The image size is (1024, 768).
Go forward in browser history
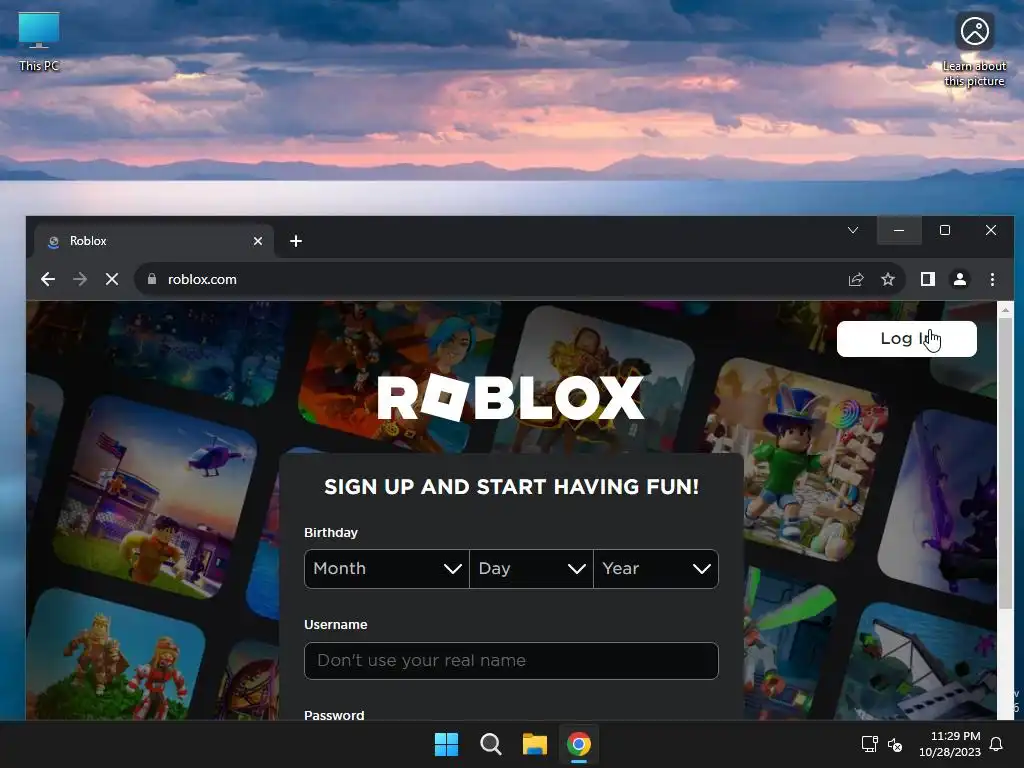(x=80, y=280)
